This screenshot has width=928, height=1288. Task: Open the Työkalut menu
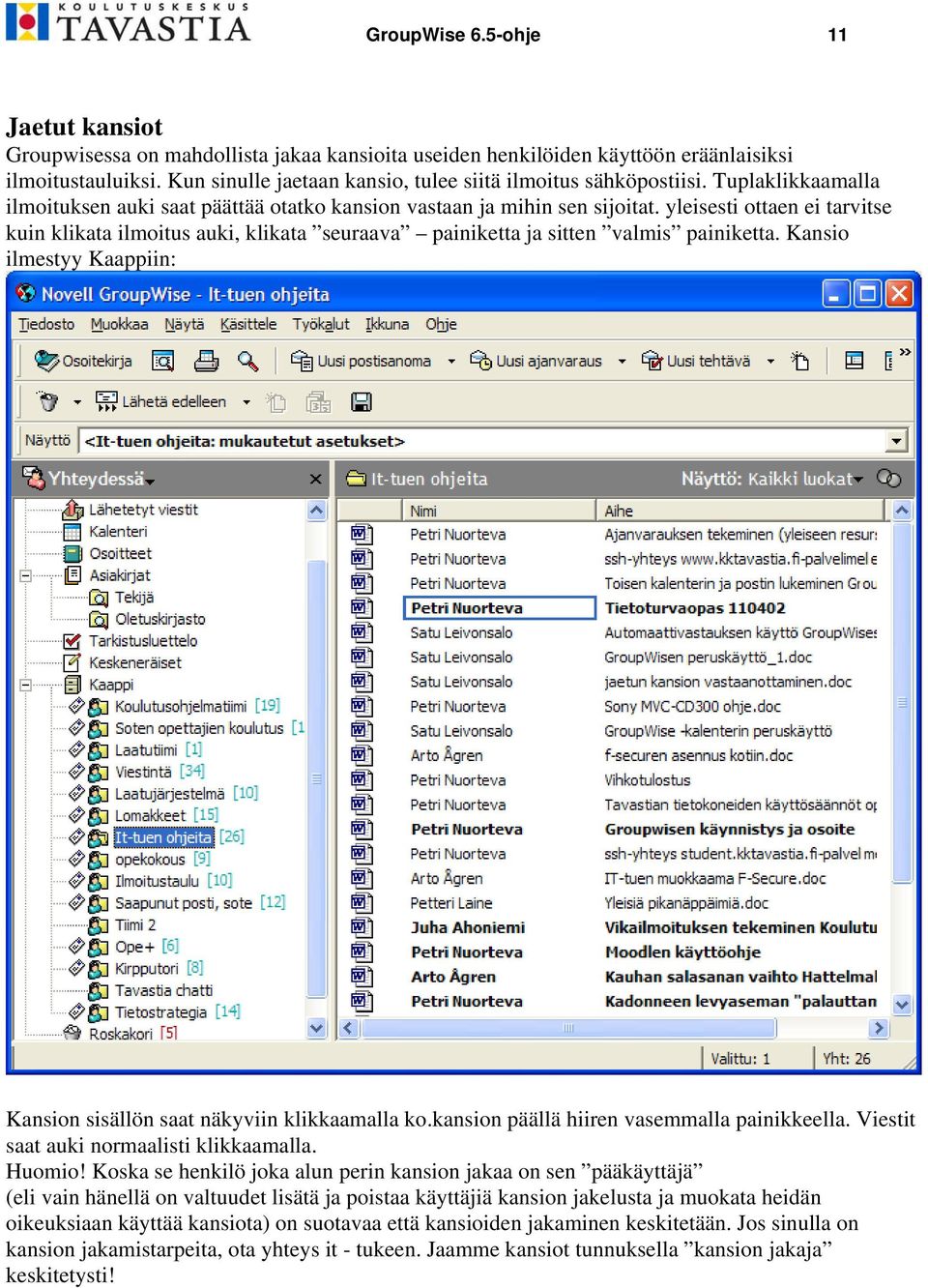pyautogui.click(x=321, y=324)
